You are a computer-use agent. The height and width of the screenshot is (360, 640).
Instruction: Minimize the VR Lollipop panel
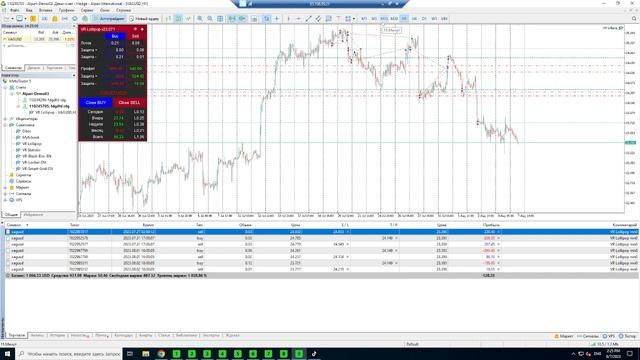click(135, 29)
